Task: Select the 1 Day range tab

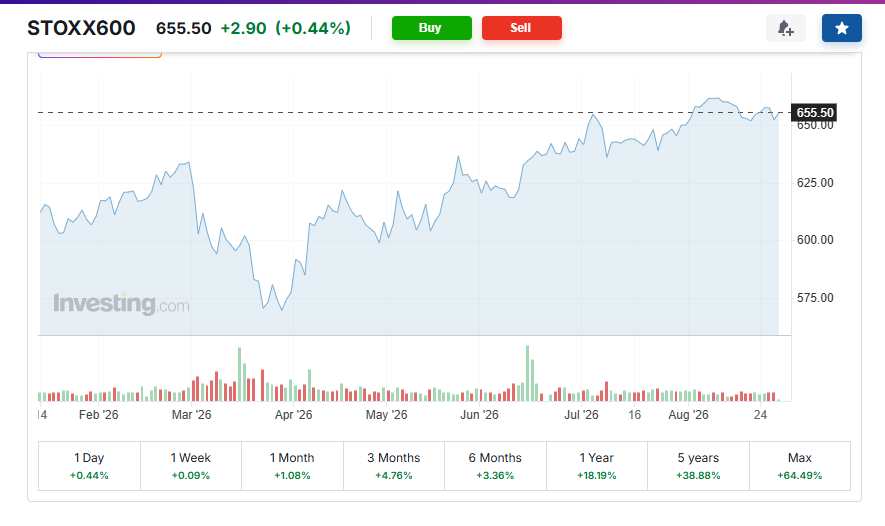Action: point(89,466)
